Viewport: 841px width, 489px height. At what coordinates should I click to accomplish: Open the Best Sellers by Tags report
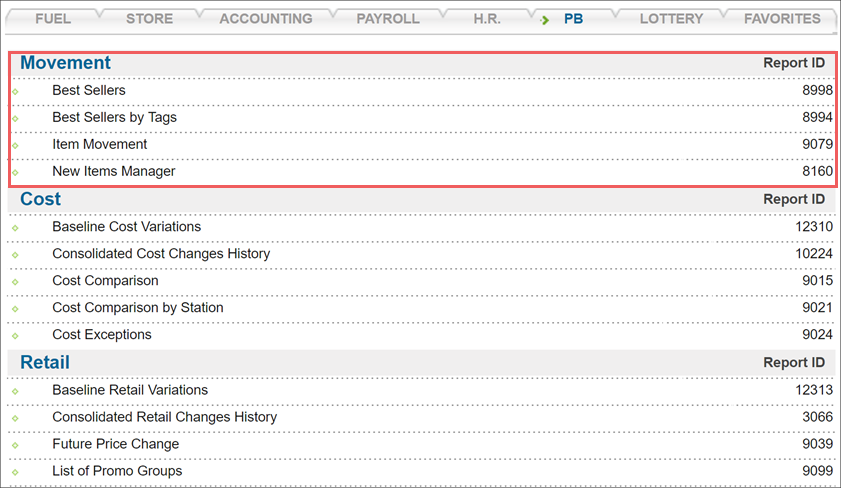tap(114, 117)
